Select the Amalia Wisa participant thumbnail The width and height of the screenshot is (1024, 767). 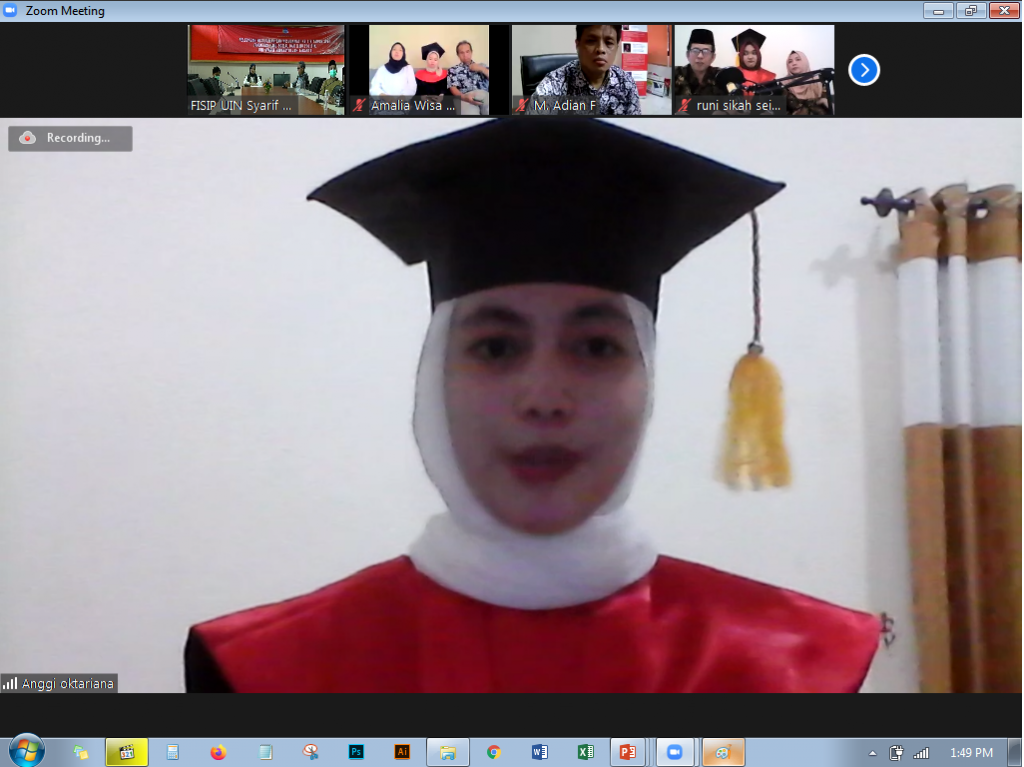click(429, 70)
